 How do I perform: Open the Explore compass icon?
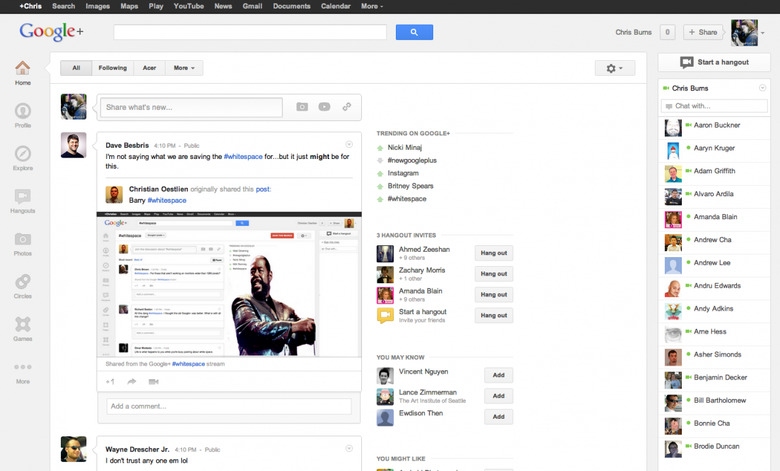[22, 153]
